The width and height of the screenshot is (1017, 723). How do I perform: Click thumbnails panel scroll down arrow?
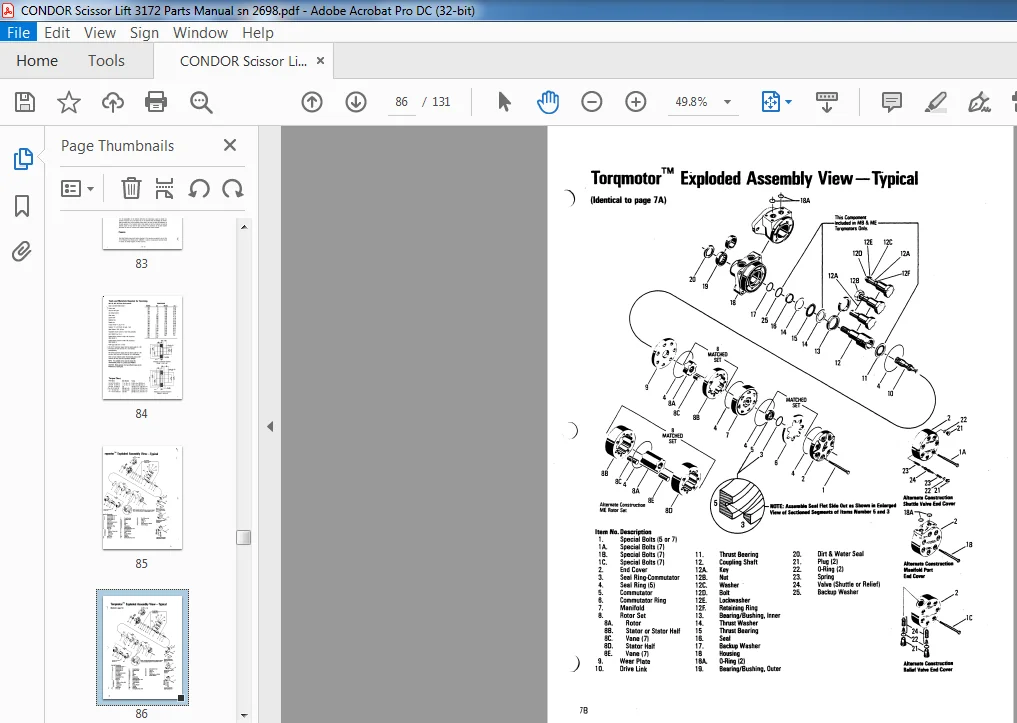244,715
